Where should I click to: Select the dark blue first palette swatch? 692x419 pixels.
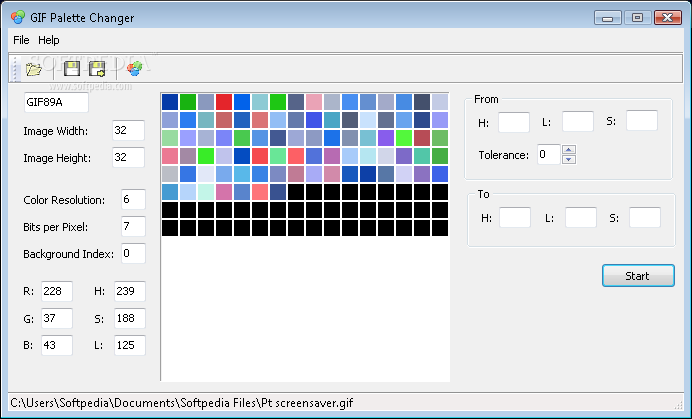point(170,102)
